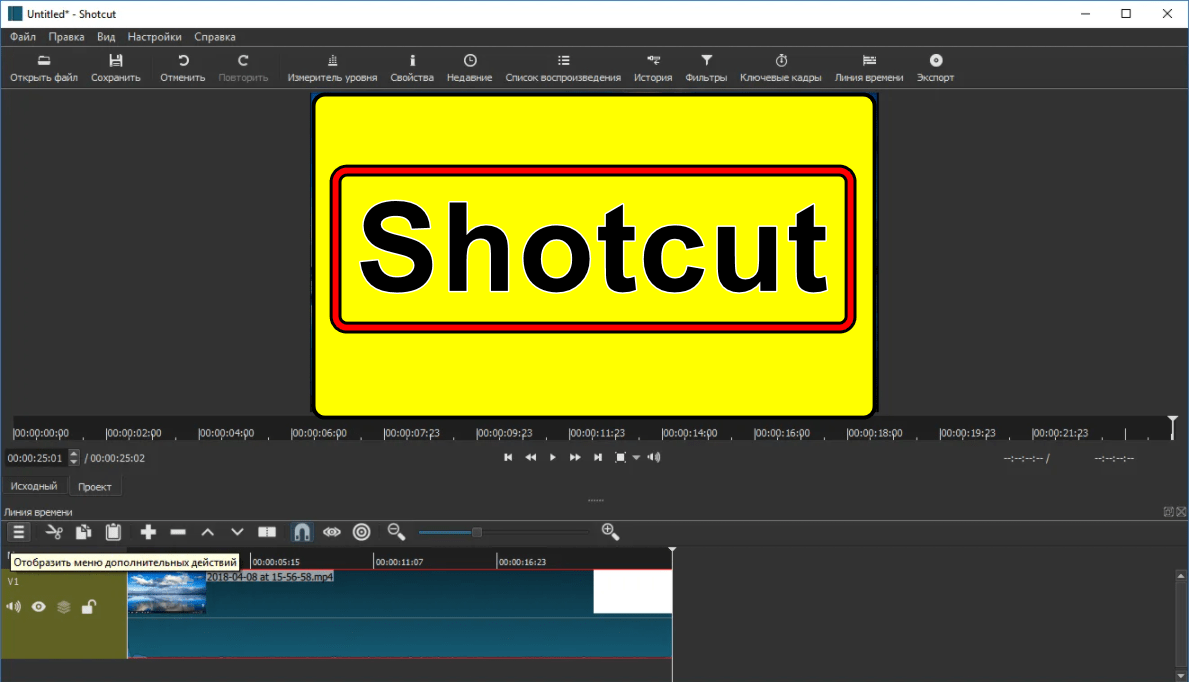Lock the V1 track with padlock icon

coord(89,607)
